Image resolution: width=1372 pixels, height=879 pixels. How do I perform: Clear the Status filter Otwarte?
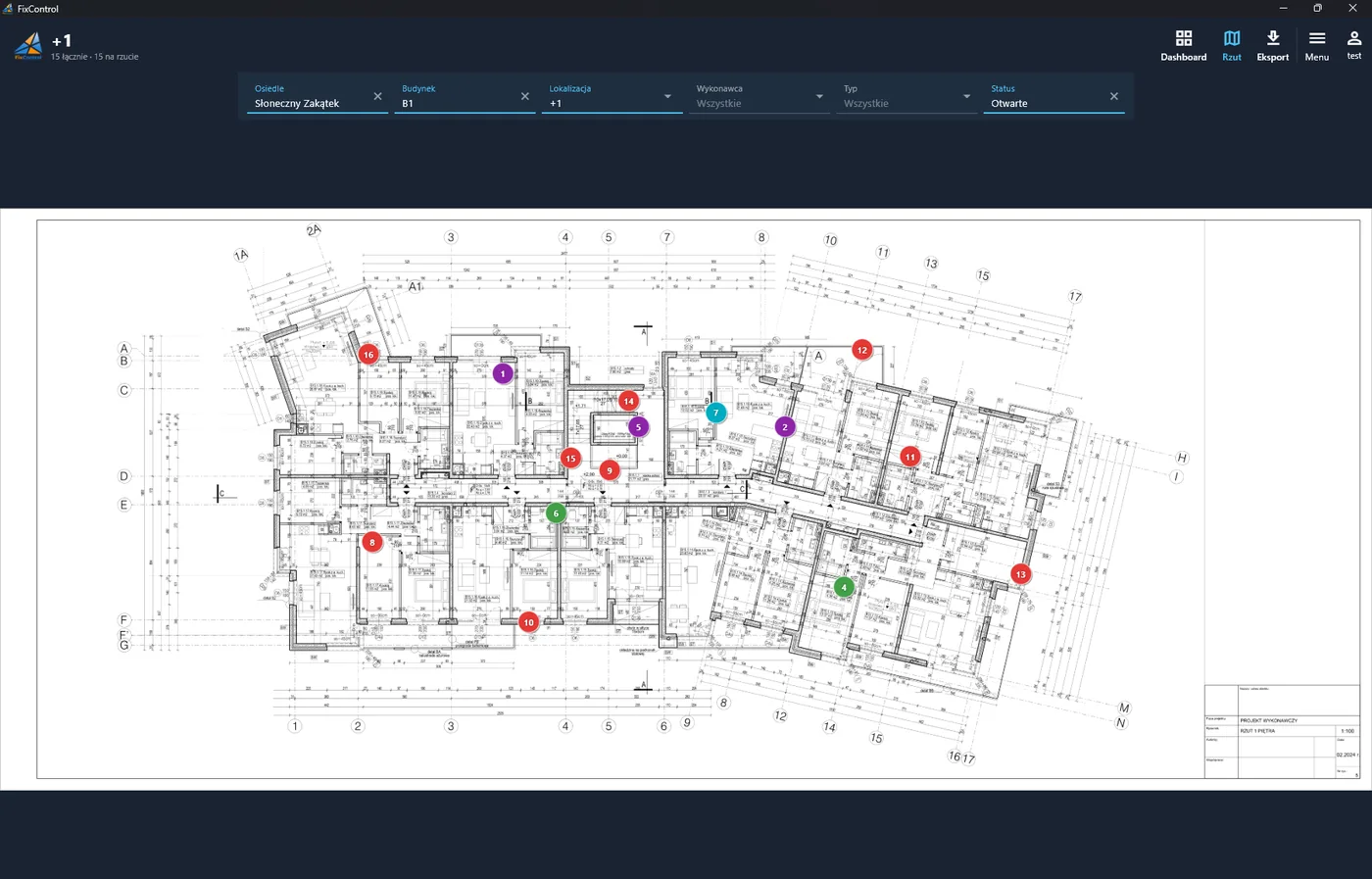[1113, 96]
